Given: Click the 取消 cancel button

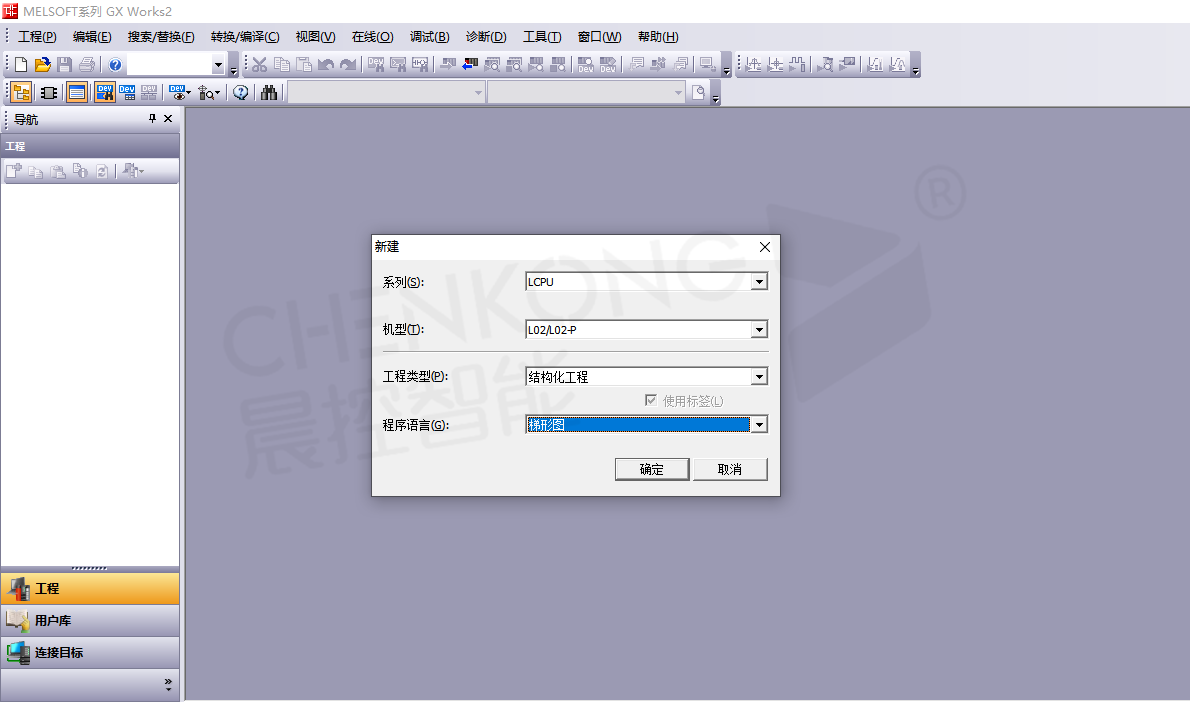Looking at the screenshot, I should coord(730,469).
